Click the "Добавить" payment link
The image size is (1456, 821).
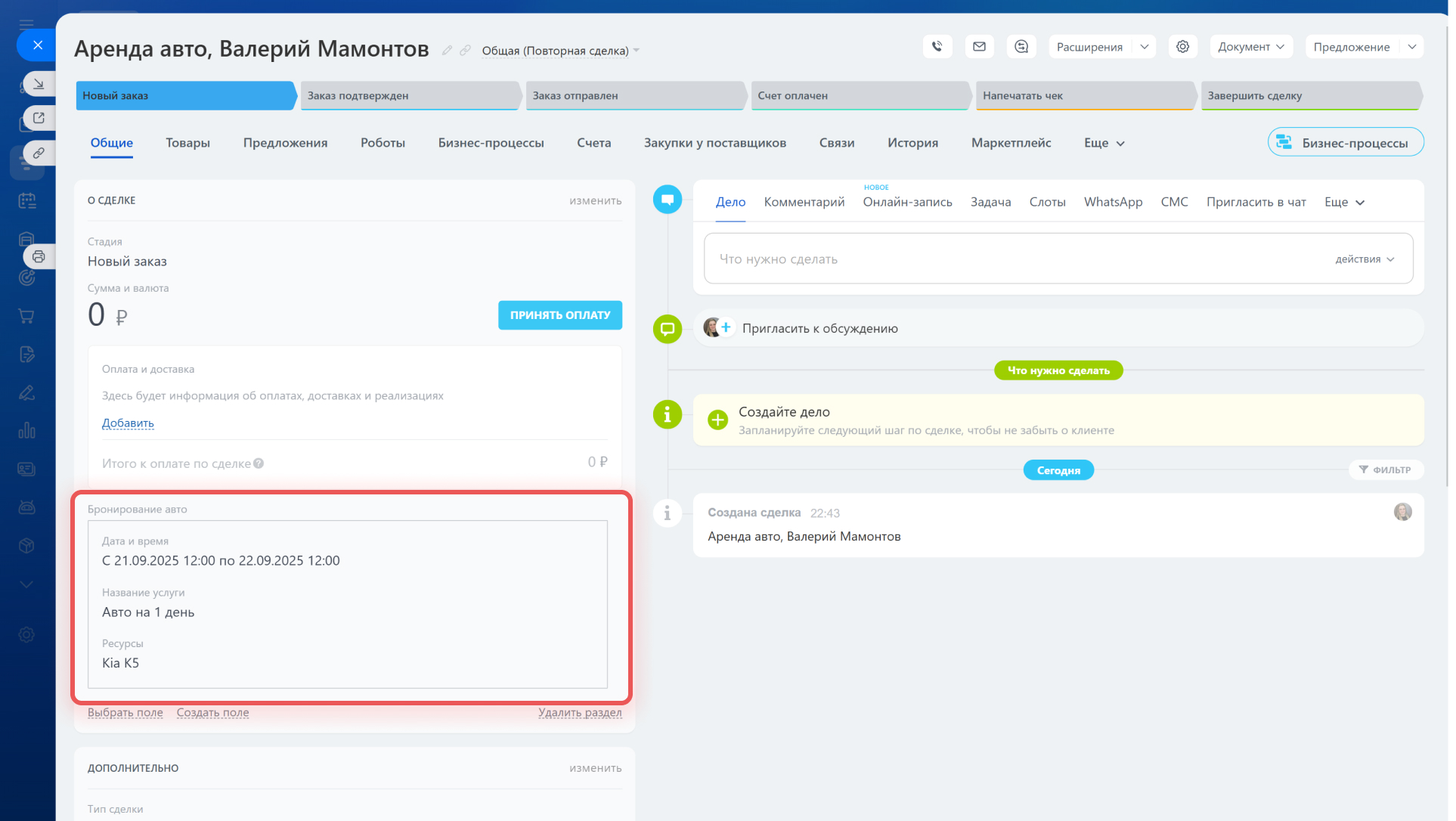pyautogui.click(x=128, y=423)
